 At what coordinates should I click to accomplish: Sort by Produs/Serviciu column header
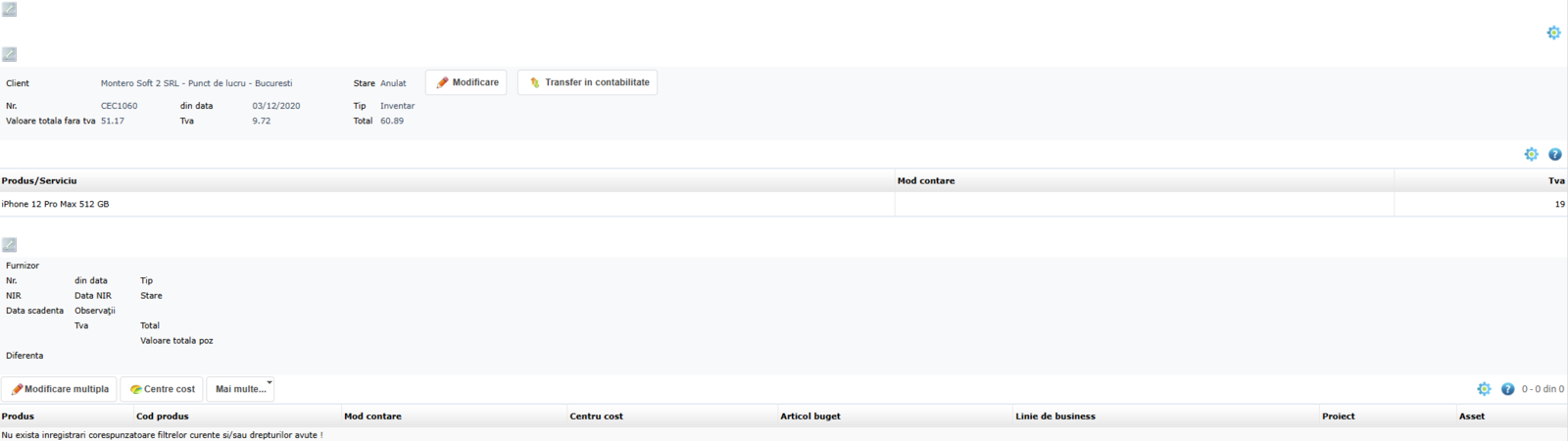[39, 181]
